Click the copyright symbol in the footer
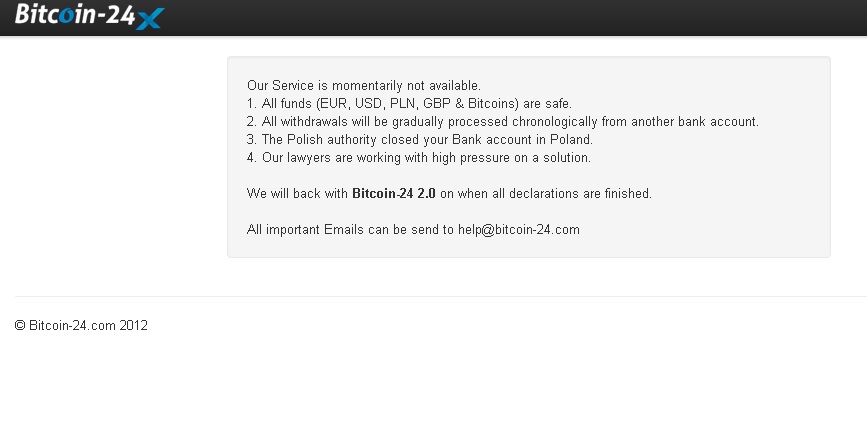867x433 pixels. [20, 325]
